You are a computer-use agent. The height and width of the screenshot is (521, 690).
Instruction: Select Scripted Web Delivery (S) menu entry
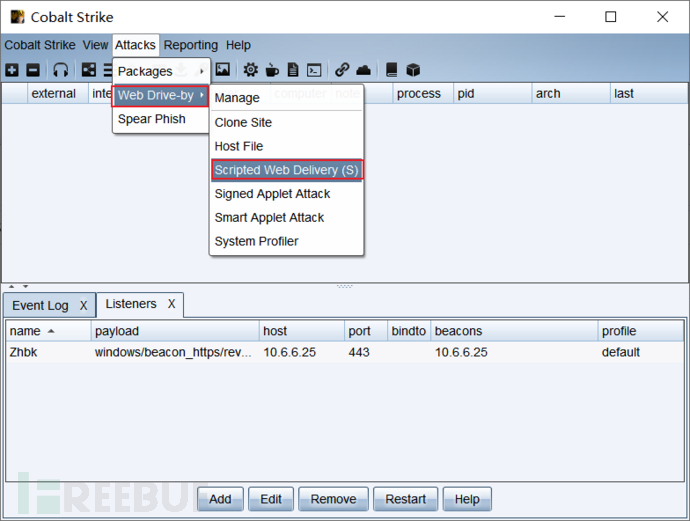click(x=286, y=170)
